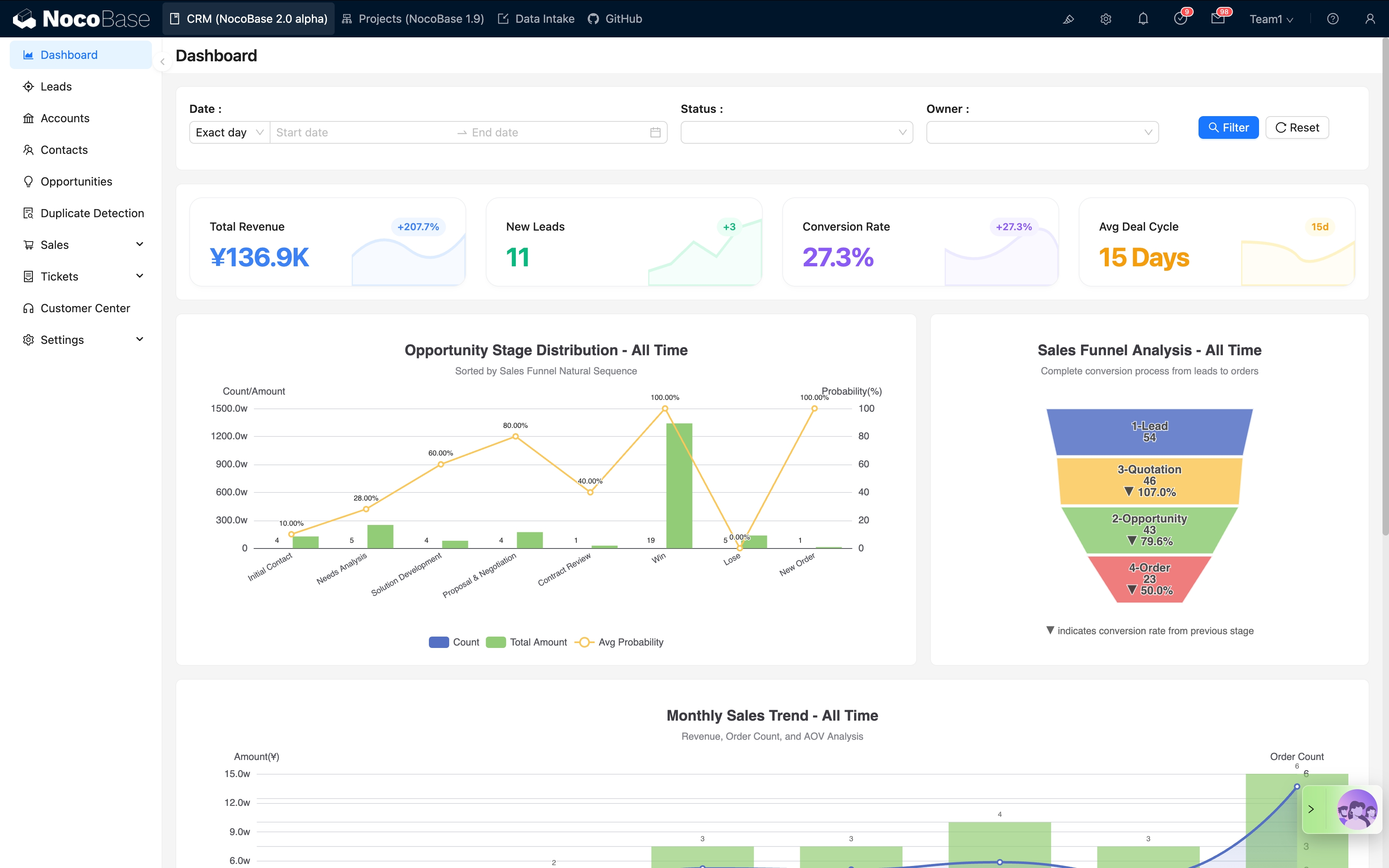
Task: Toggle Avg Probability legend item
Action: click(619, 642)
